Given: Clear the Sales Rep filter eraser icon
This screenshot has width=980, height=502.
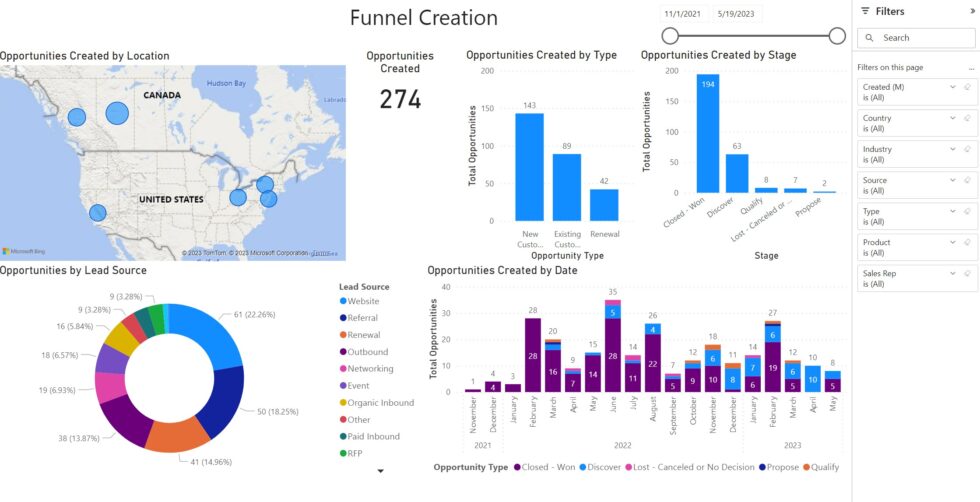Looking at the screenshot, I should point(966,273).
